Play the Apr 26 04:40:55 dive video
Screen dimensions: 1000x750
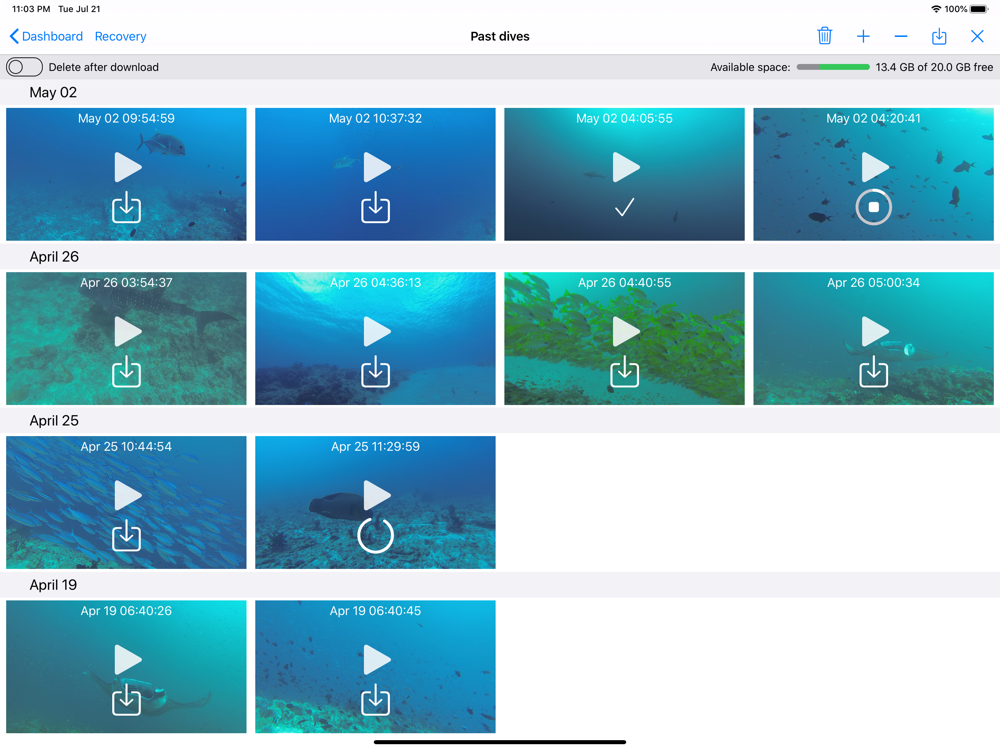pos(626,332)
